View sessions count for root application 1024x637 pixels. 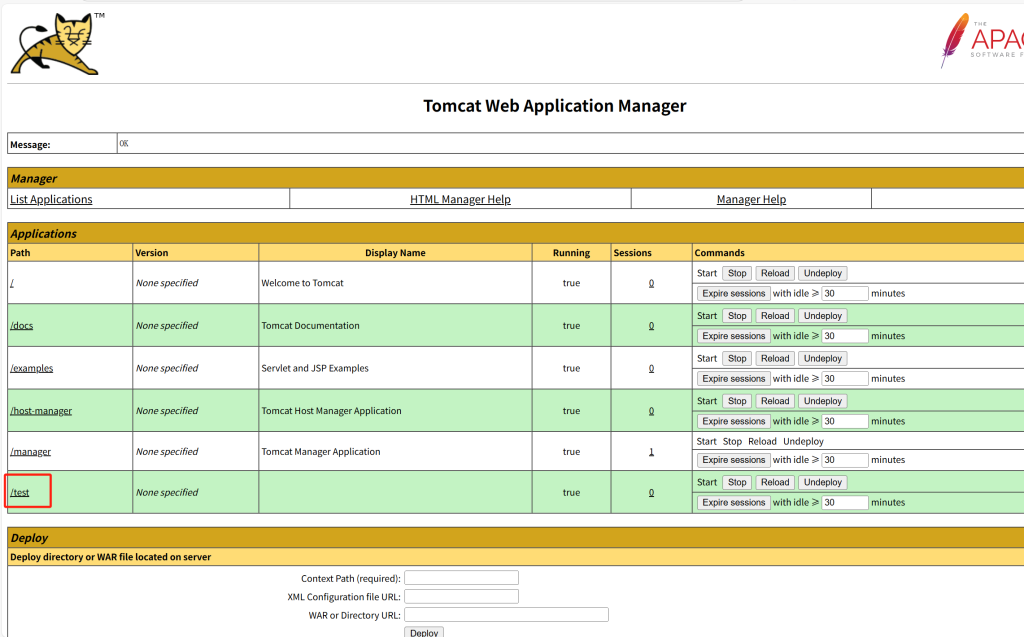[651, 283]
